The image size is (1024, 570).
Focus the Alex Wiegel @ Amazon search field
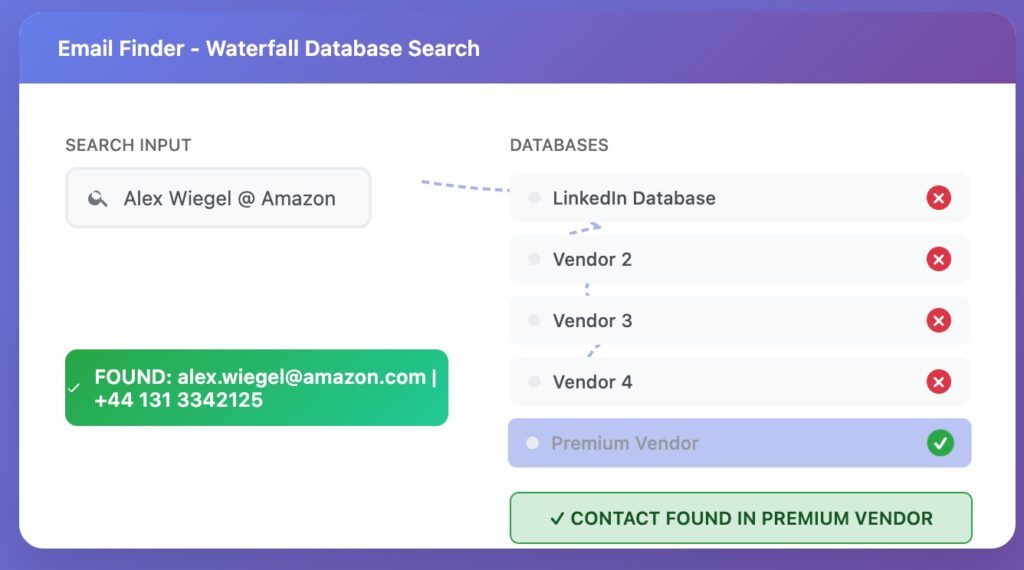(218, 198)
